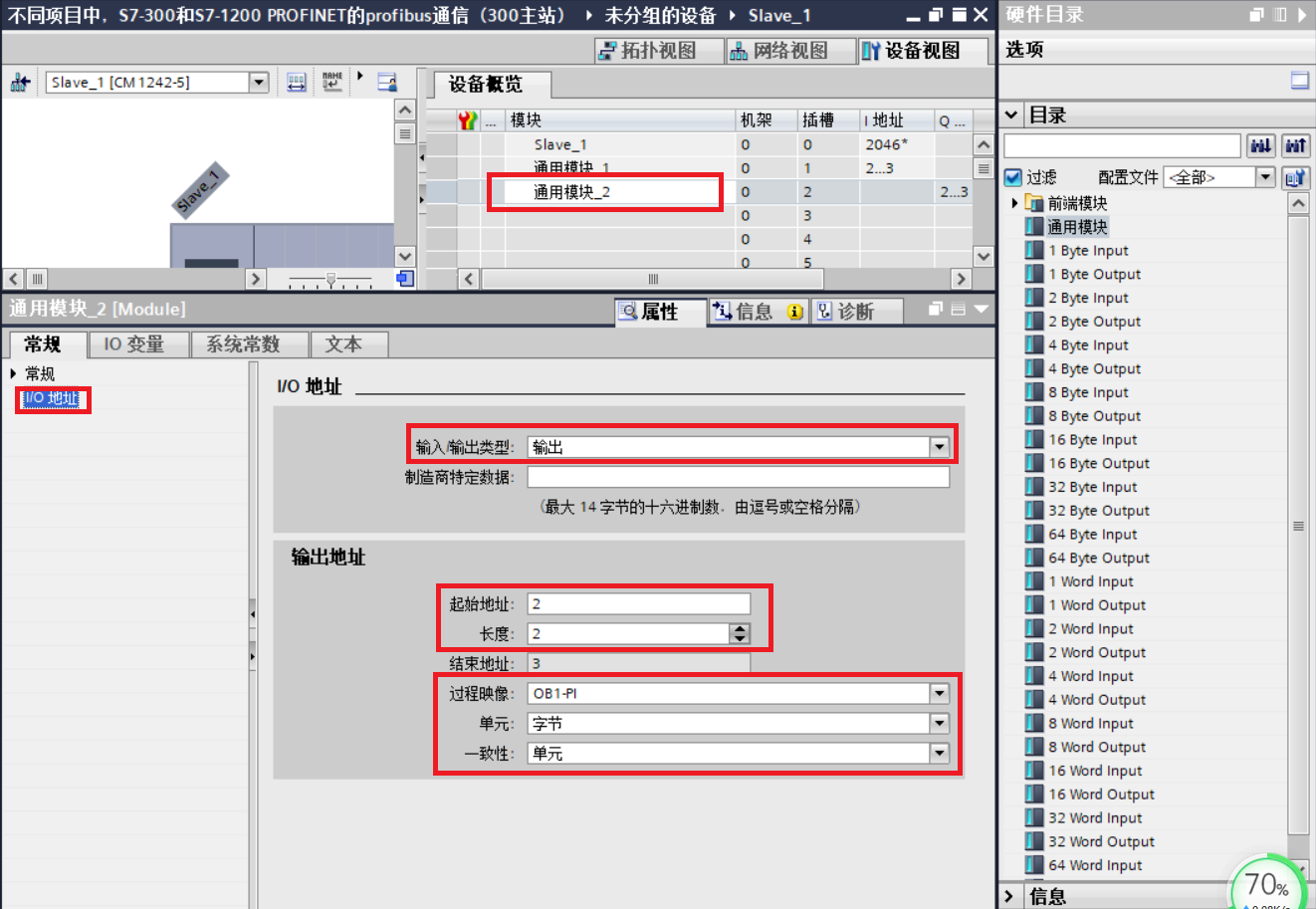The image size is (1316, 909).
Task: Click the 32 Word Input module icon
Action: click(x=1034, y=817)
